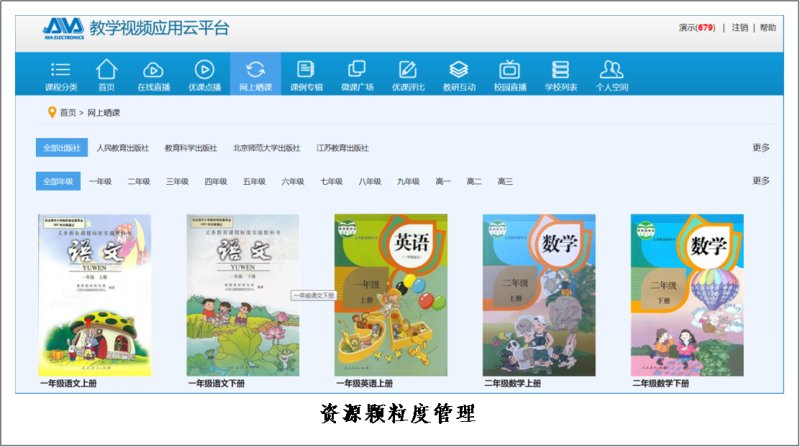
Task: Select 全部年级 filter
Action: (x=58, y=181)
